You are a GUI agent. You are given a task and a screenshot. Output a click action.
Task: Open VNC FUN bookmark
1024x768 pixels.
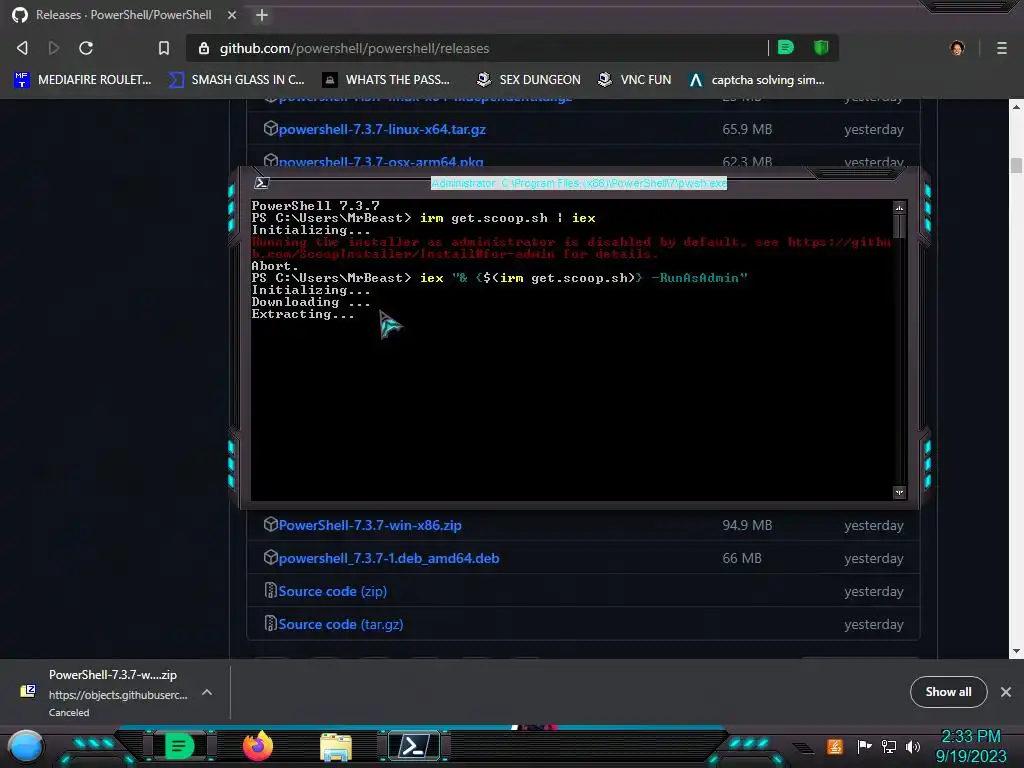point(634,80)
